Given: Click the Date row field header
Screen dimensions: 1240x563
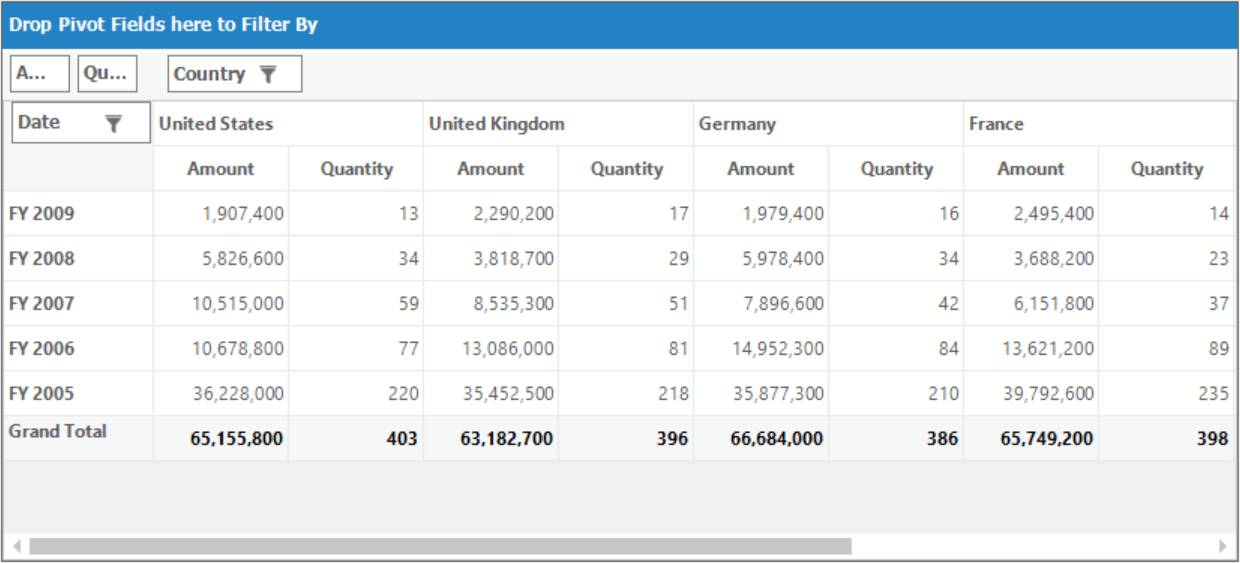Looking at the screenshot, I should pos(81,123).
